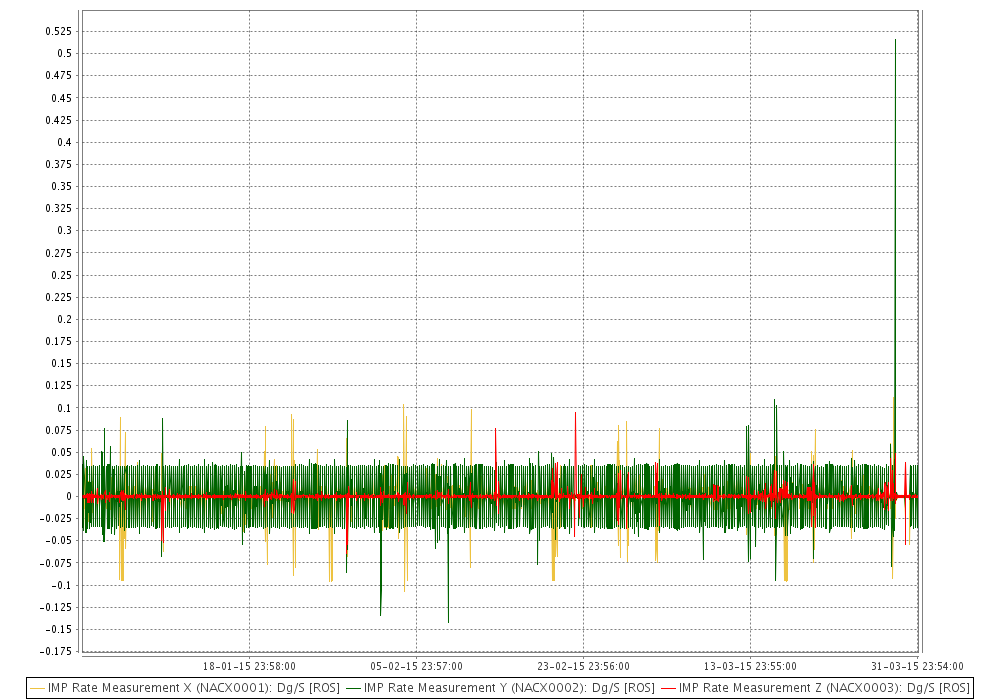This screenshot has width=1000, height=700.
Task: Click the 18-01-15 23:58:00 time axis label
Action: tap(249, 666)
